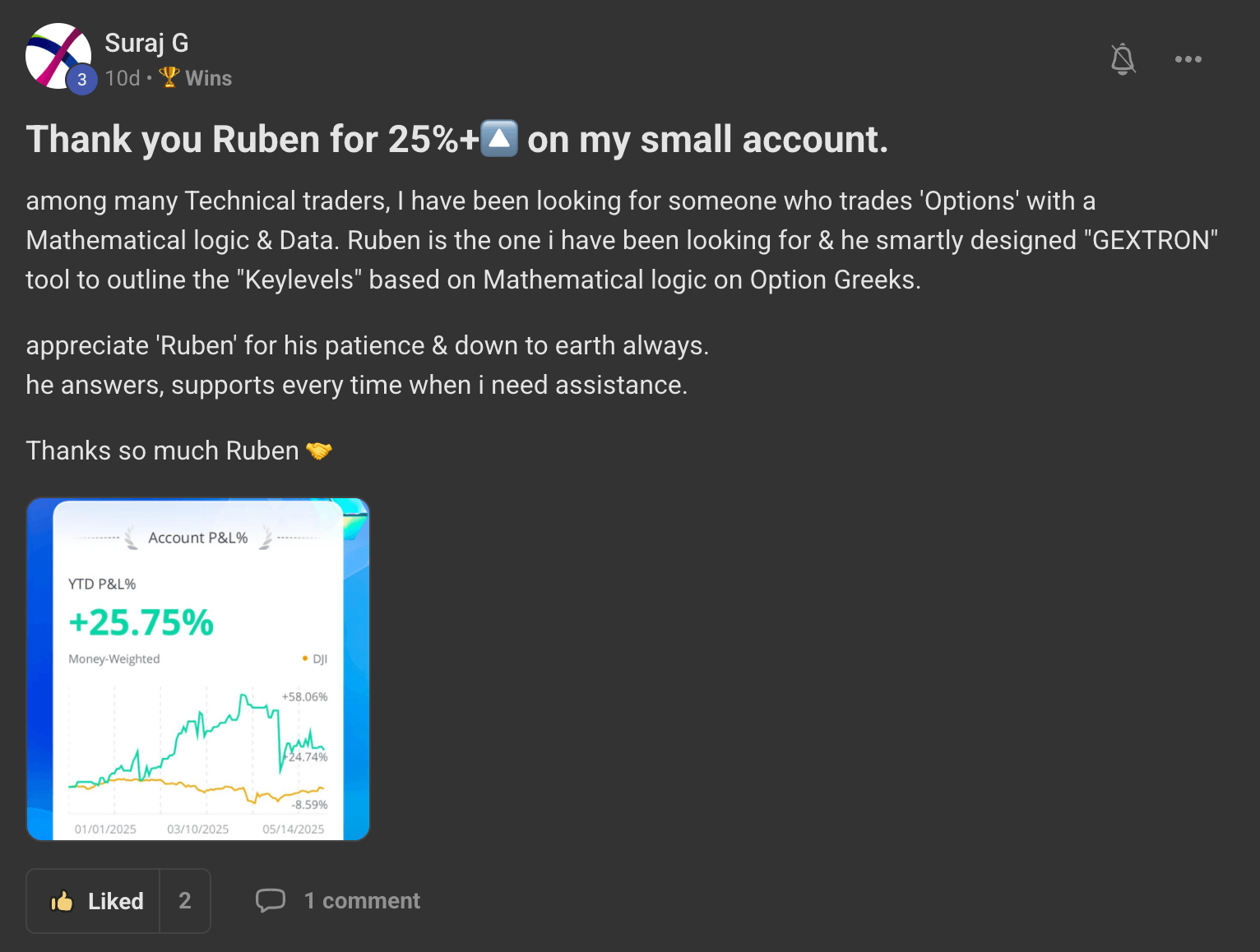Toggle the muted notification bell icon

(x=1123, y=59)
